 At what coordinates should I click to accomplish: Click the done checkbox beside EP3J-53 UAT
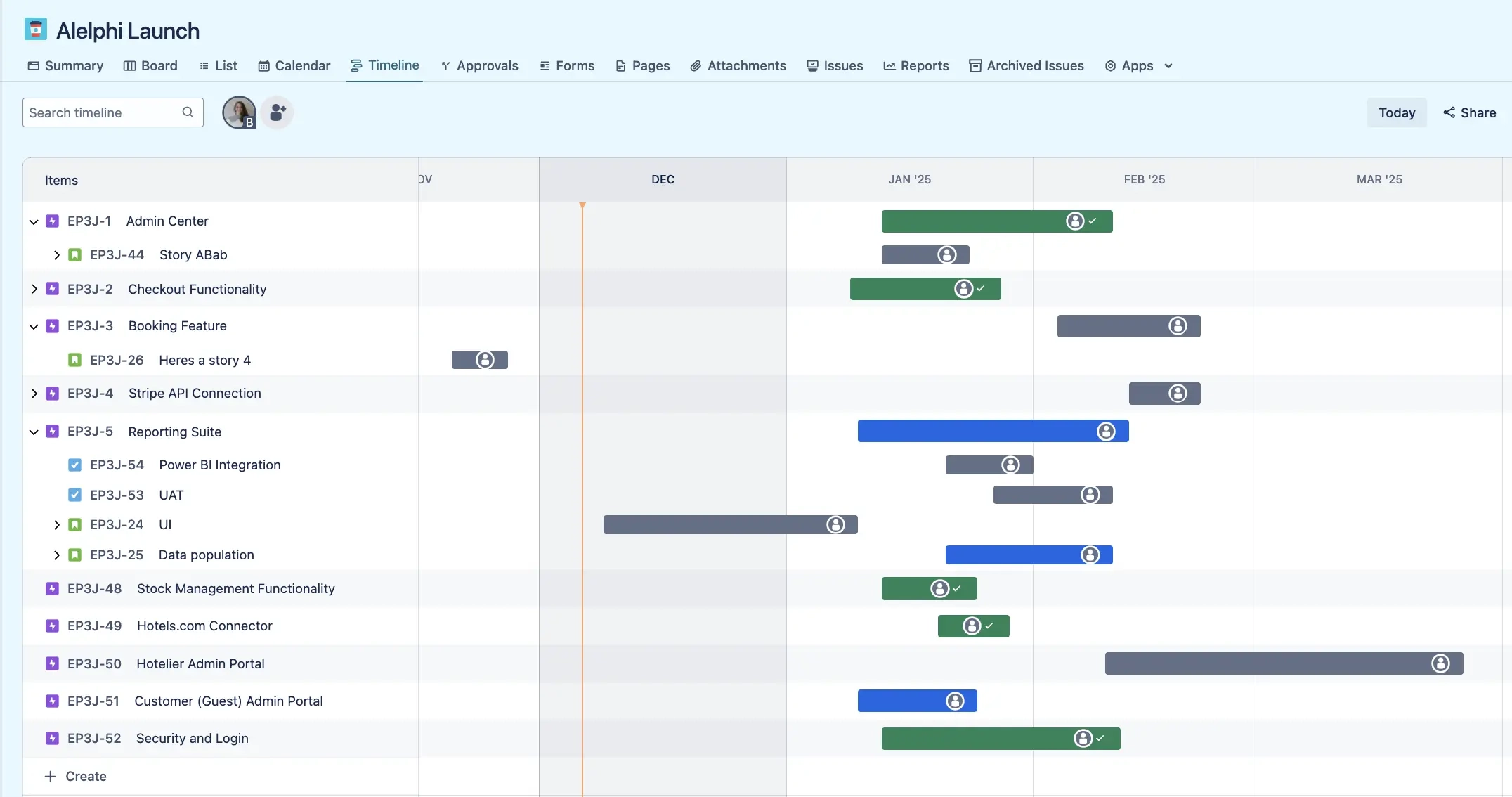click(x=74, y=495)
